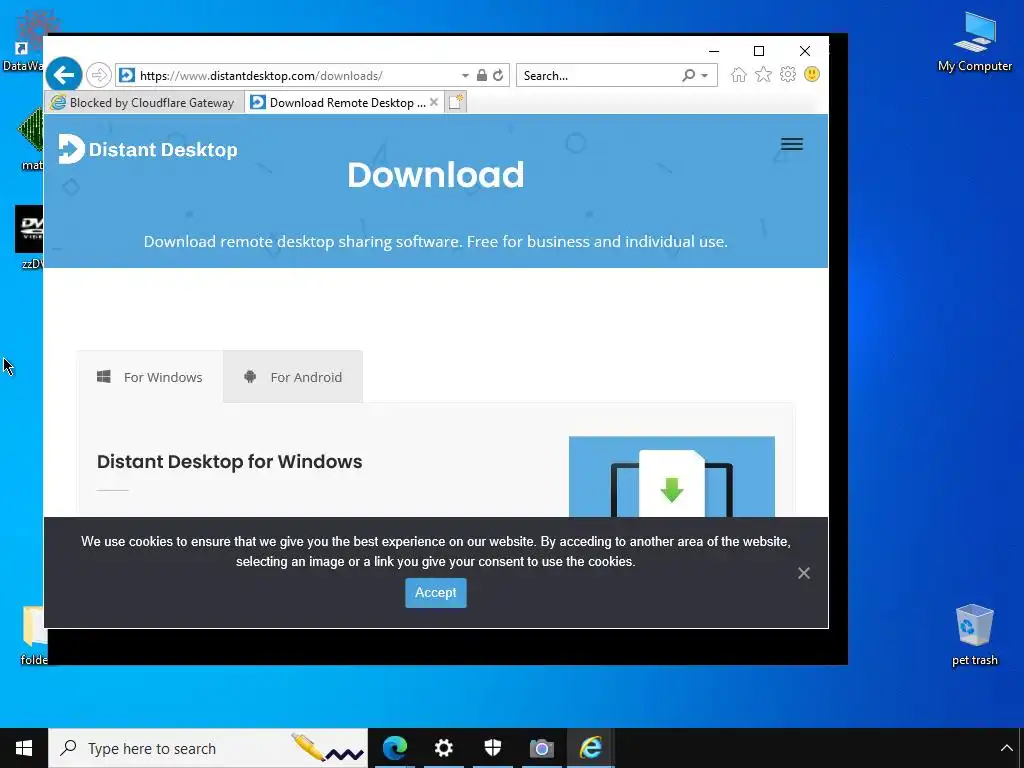Click the Internet Explorer taskbar icon
Viewport: 1024px width, 768px height.
click(x=590, y=748)
